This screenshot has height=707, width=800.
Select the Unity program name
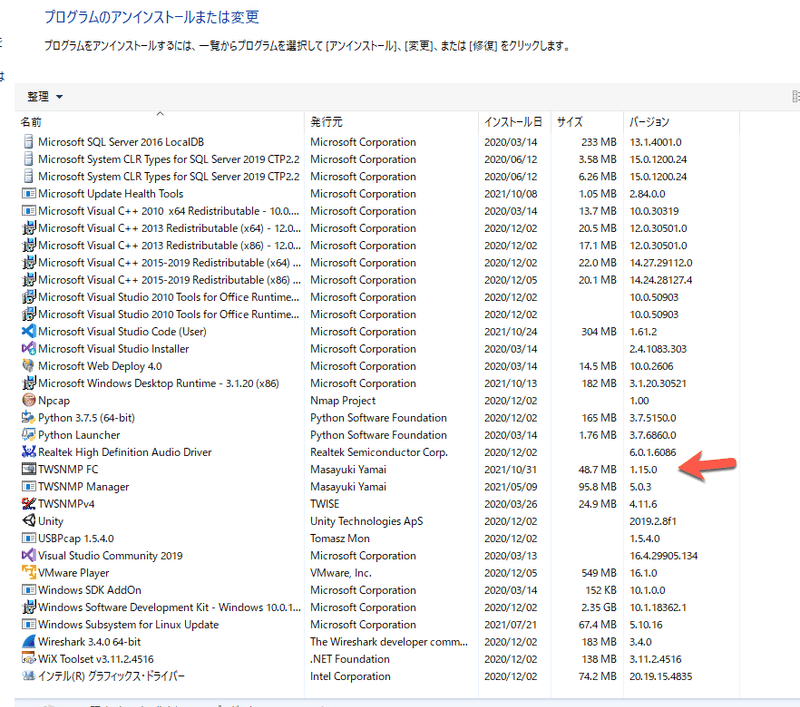point(51,521)
